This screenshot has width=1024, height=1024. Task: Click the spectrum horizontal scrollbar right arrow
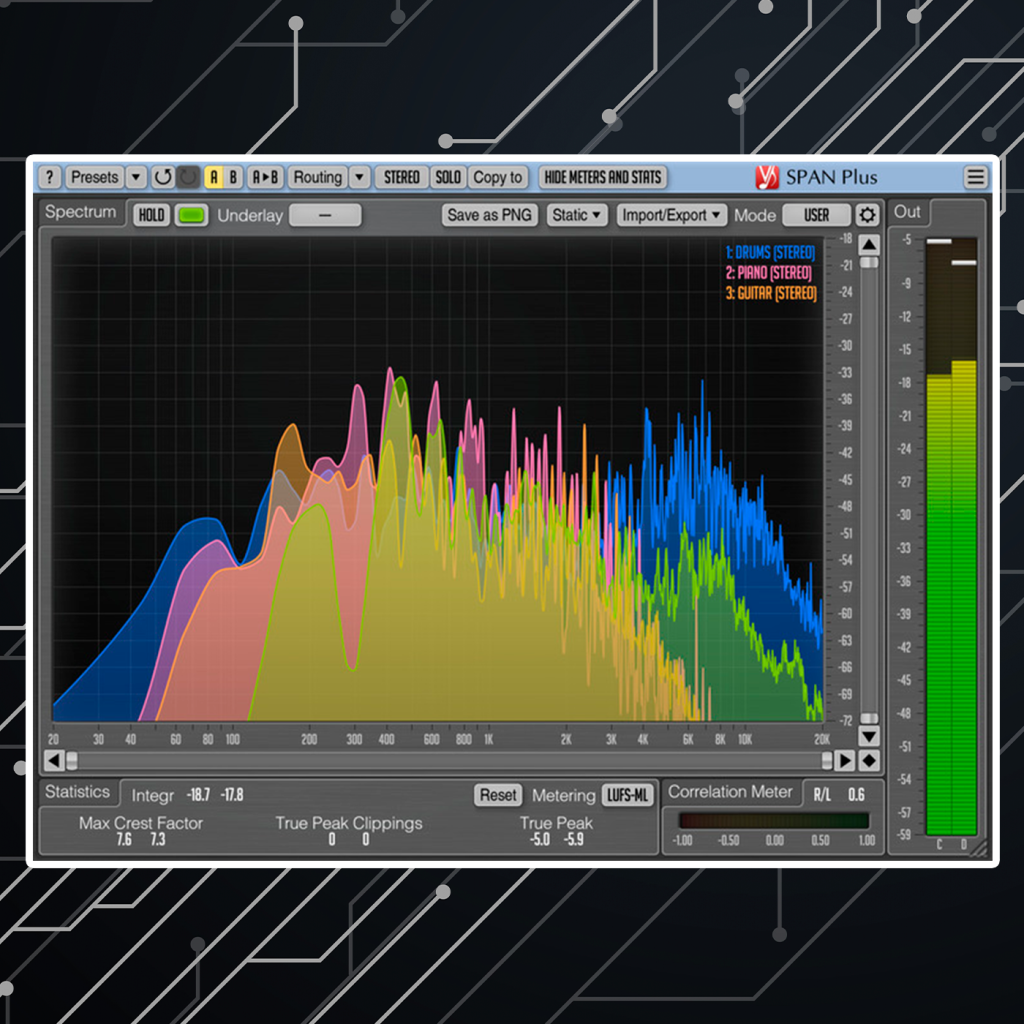coord(844,760)
